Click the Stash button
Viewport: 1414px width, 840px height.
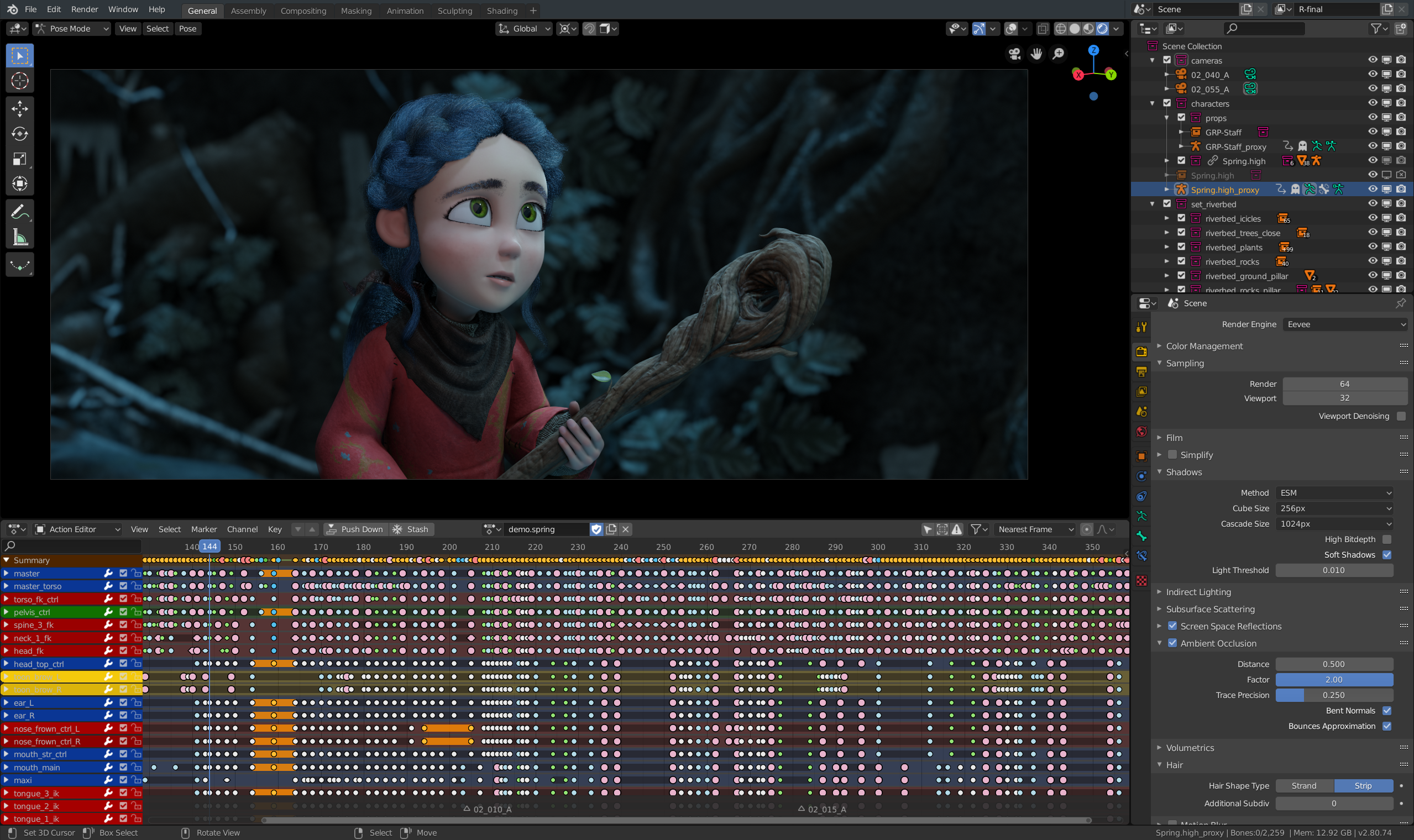click(x=411, y=529)
